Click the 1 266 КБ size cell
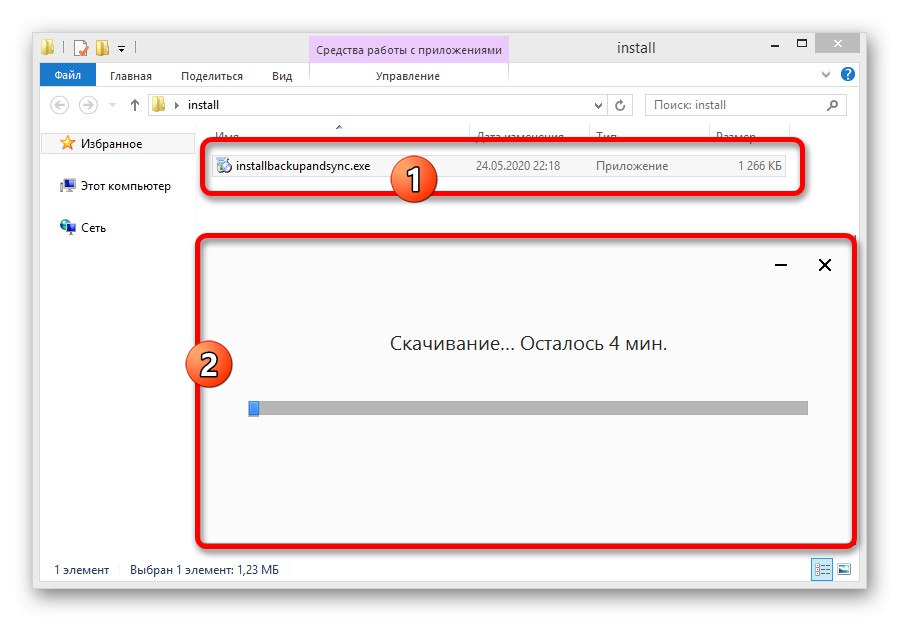The image size is (899, 621). pyautogui.click(x=760, y=166)
